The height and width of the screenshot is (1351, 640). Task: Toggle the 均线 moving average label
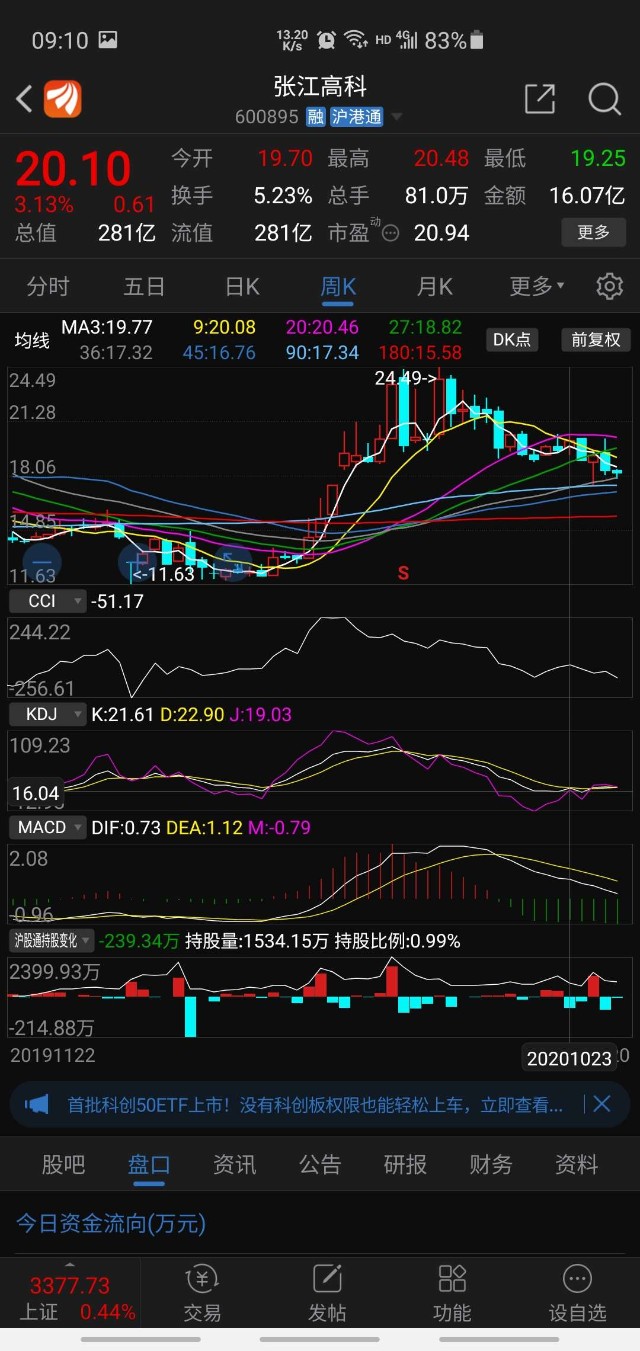(x=31, y=340)
